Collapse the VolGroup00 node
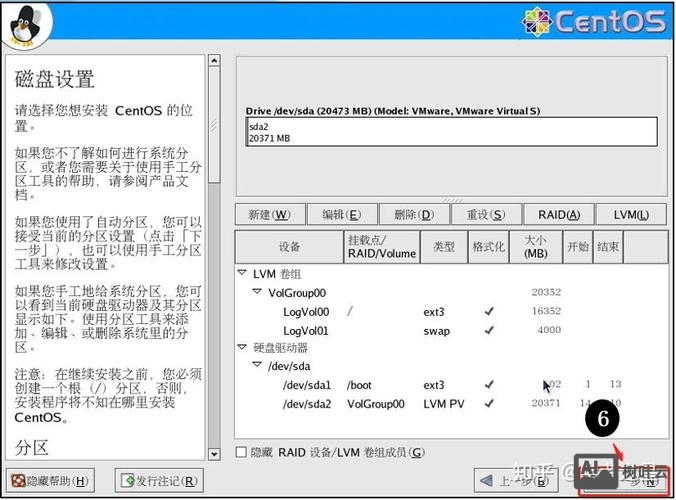This screenshot has height=500, width=676. [x=257, y=292]
